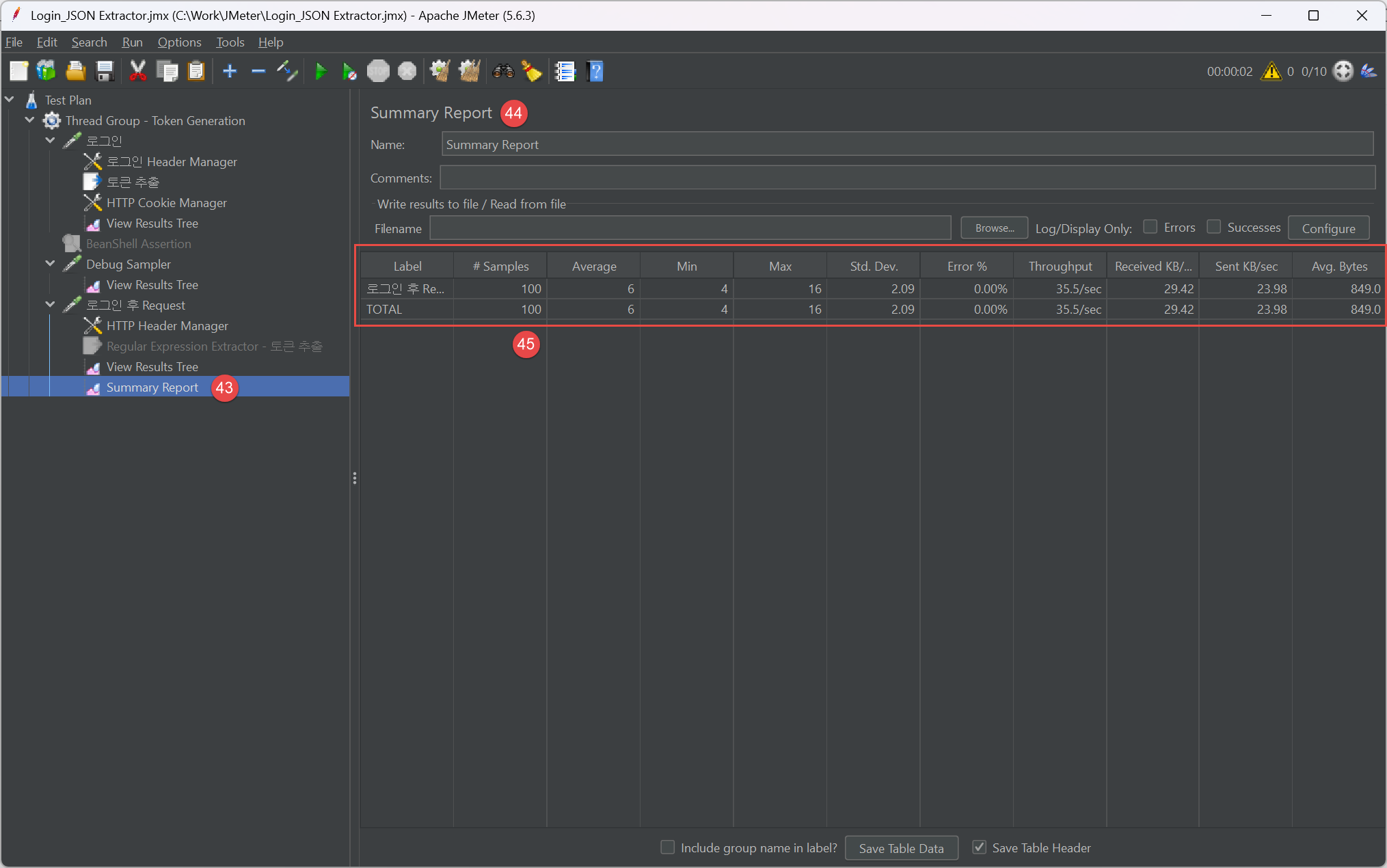
Task: Open the Function Helper list icon
Action: [565, 71]
